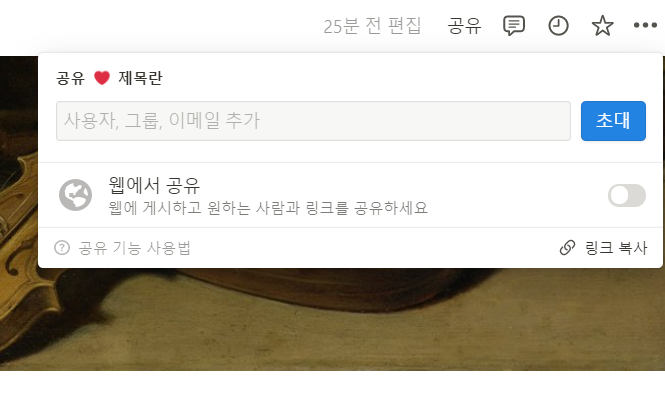Add page to favorites with star icon
The image size is (665, 420).
[602, 25]
